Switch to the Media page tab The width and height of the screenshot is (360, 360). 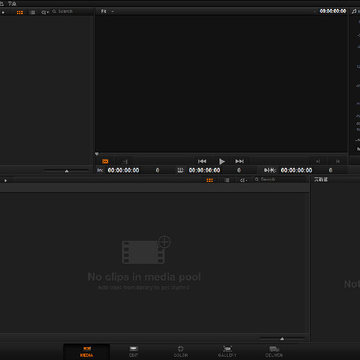(x=86, y=352)
